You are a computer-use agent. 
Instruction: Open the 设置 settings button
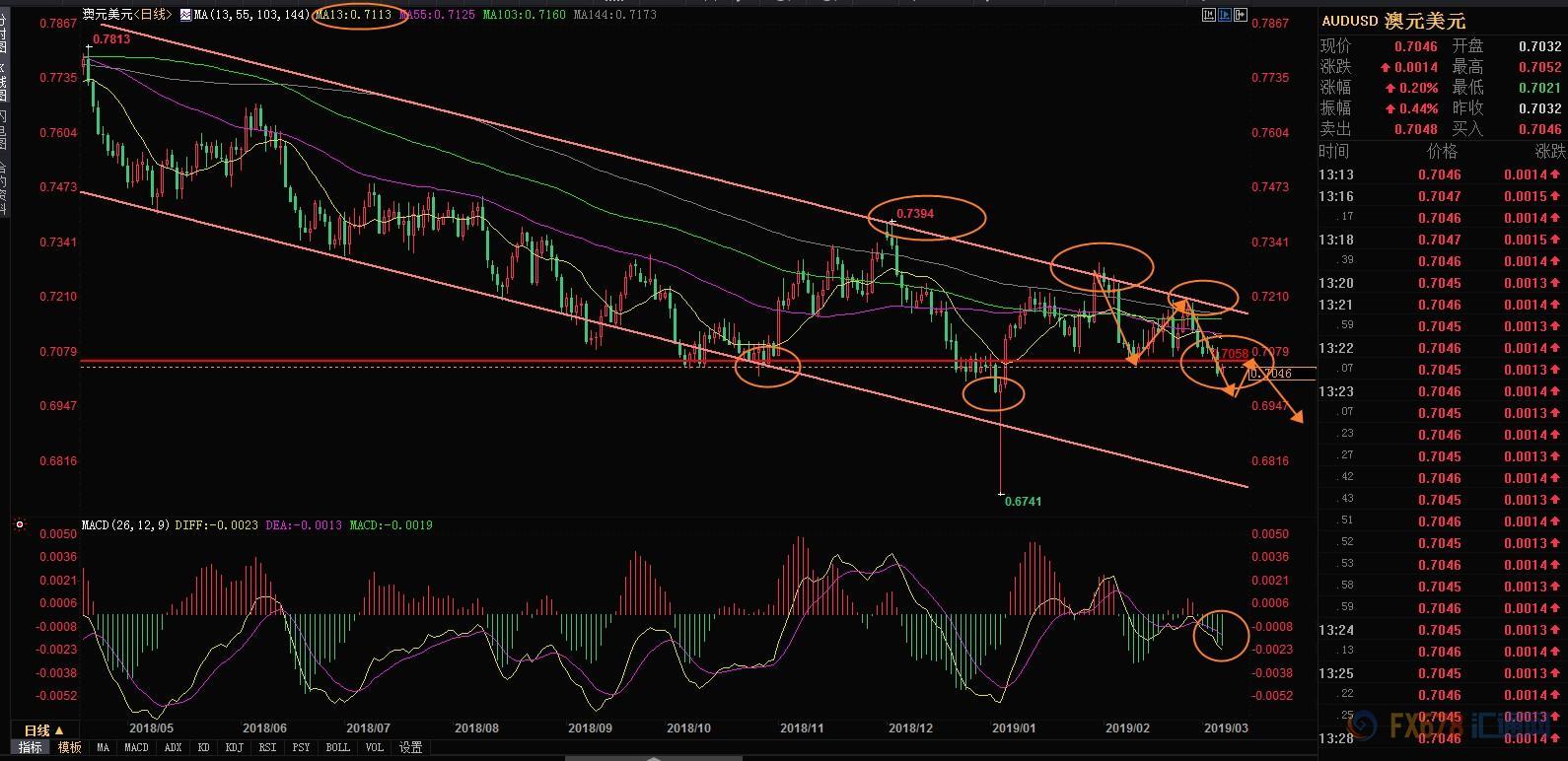tap(410, 748)
